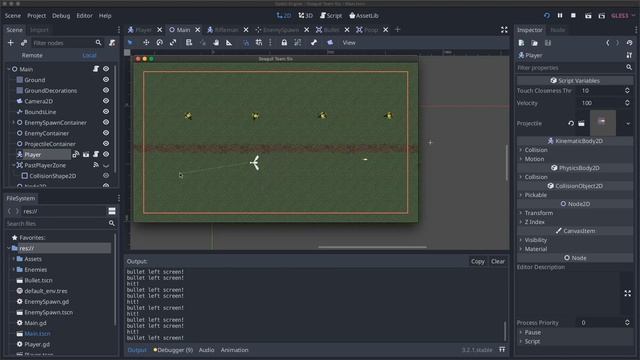Image resolution: width=640 pixels, height=360 pixels.
Task: Toggle visibility of ProjectileContainer node
Action: (106, 144)
